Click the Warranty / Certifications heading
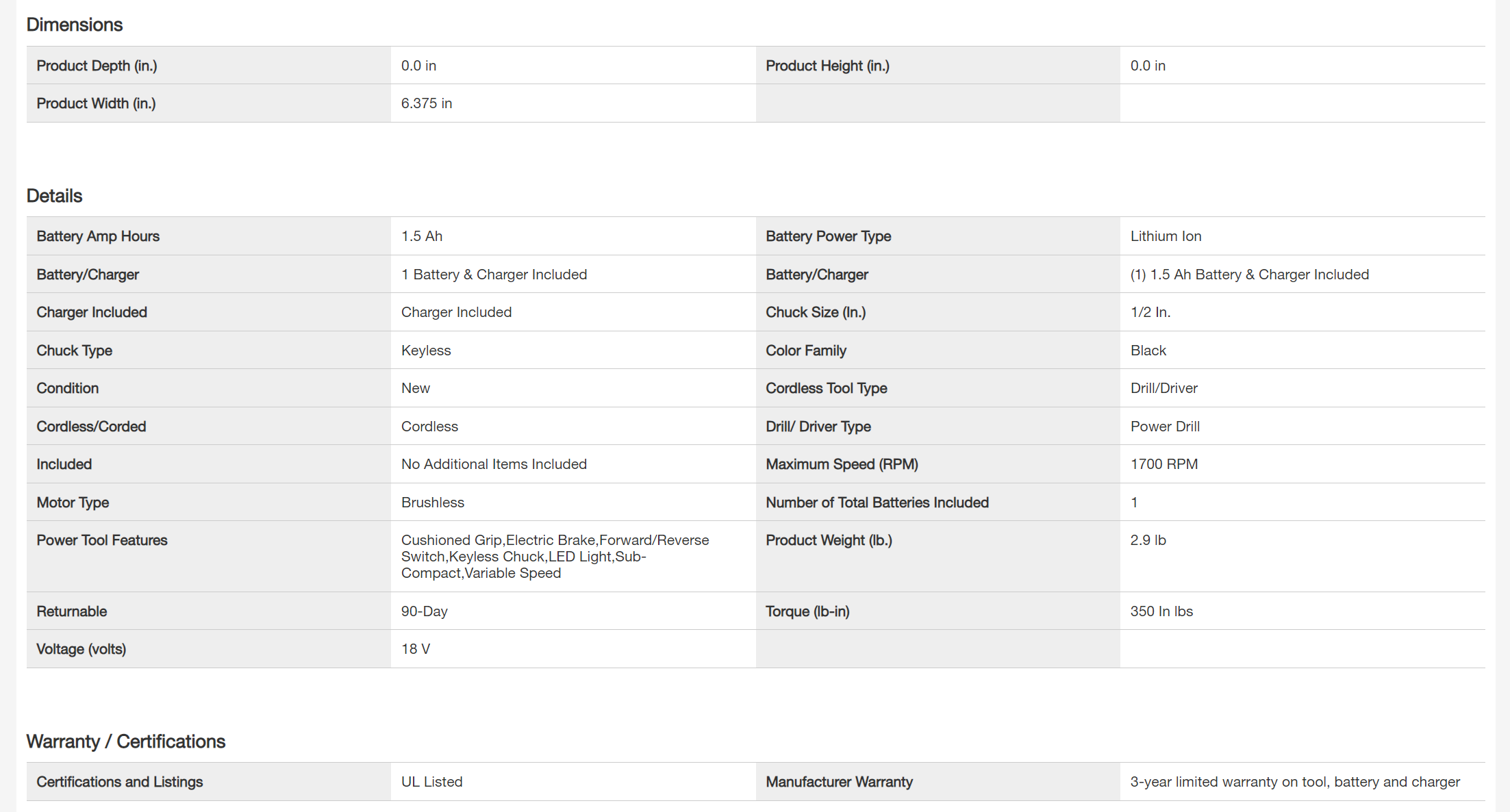The image size is (1510, 812). [x=125, y=741]
